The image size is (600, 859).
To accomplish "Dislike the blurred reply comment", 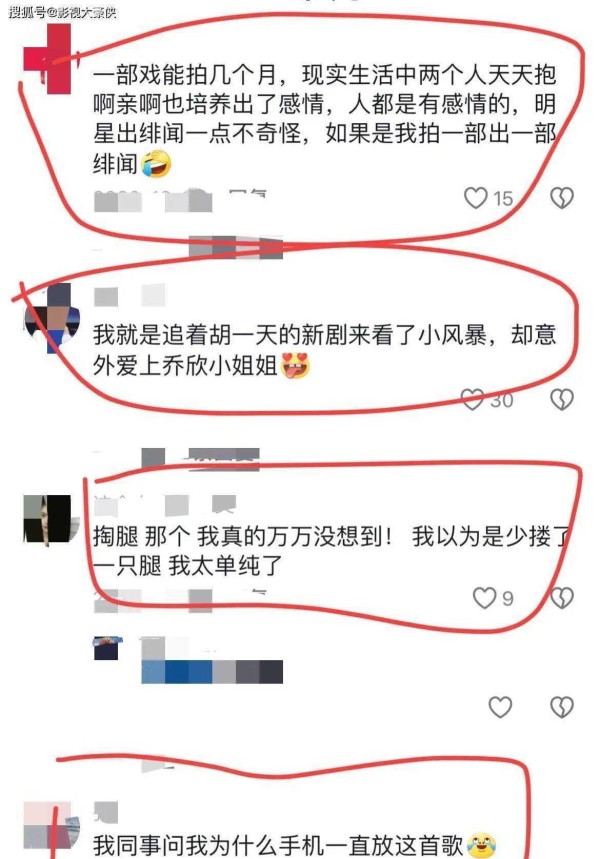I will (x=562, y=707).
